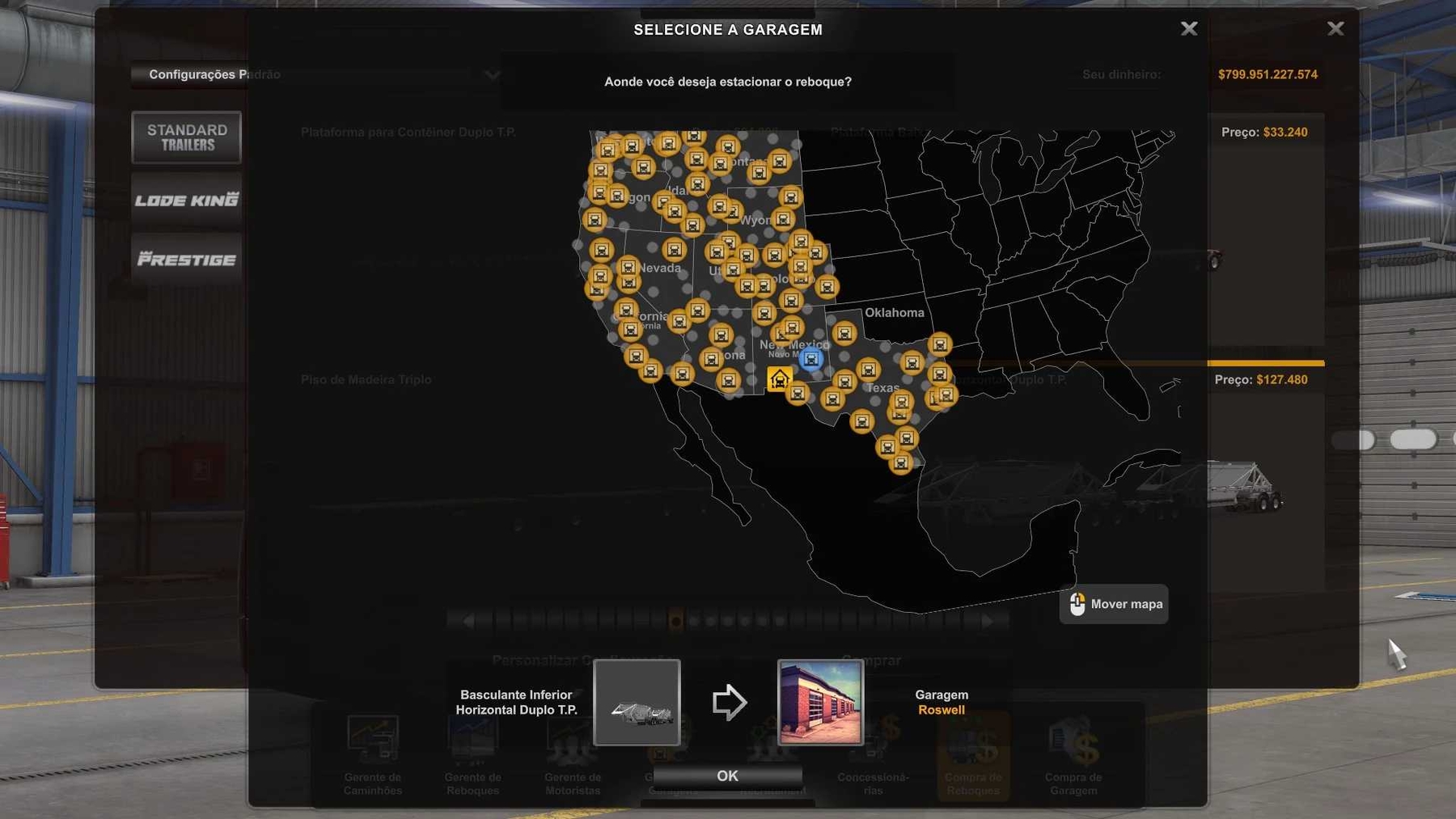
Task: Switch to the Lode King brand tab
Action: 187,200
